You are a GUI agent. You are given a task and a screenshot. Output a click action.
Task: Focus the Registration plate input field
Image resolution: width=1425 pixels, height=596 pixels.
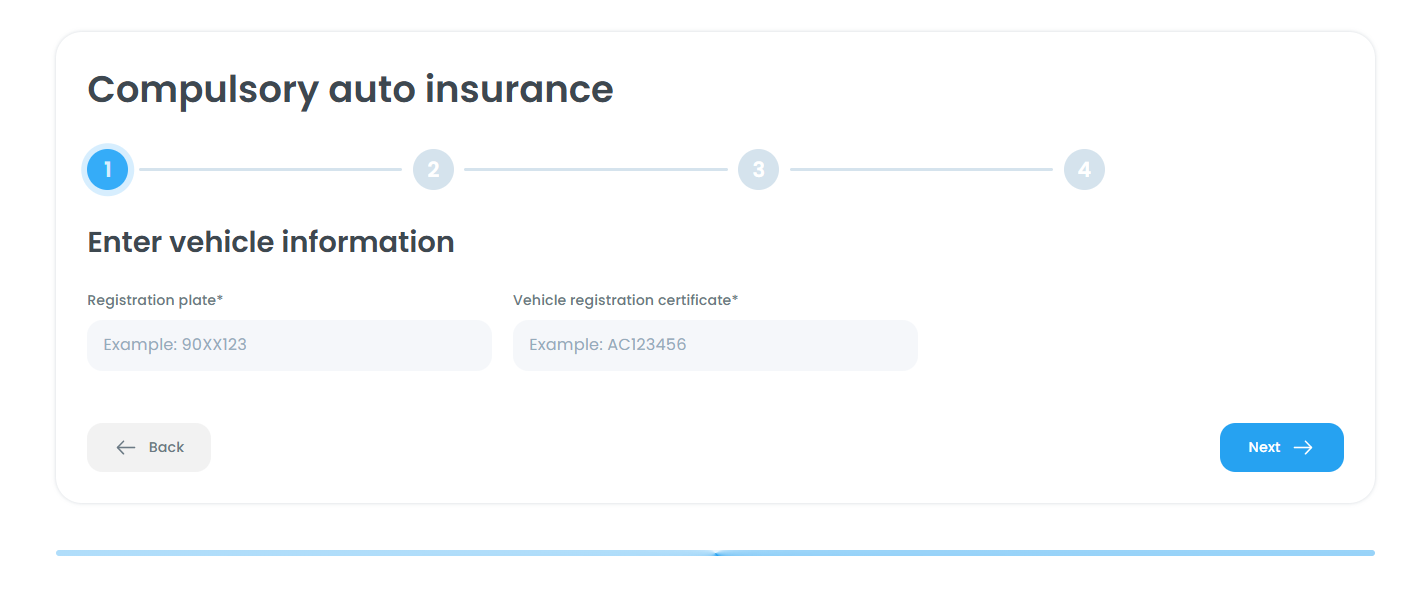point(289,345)
